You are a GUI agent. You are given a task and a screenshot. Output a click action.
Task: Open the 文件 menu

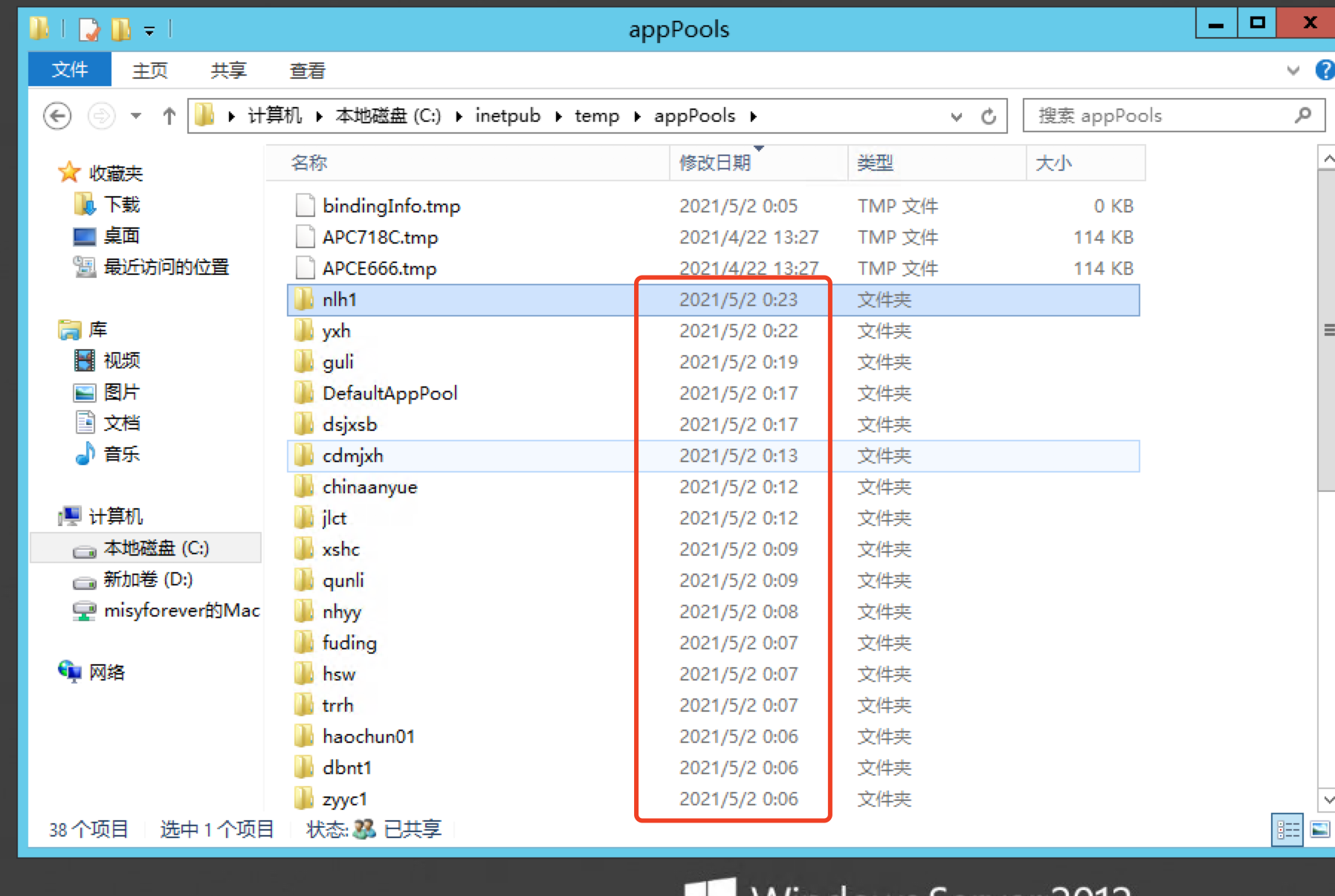69,69
